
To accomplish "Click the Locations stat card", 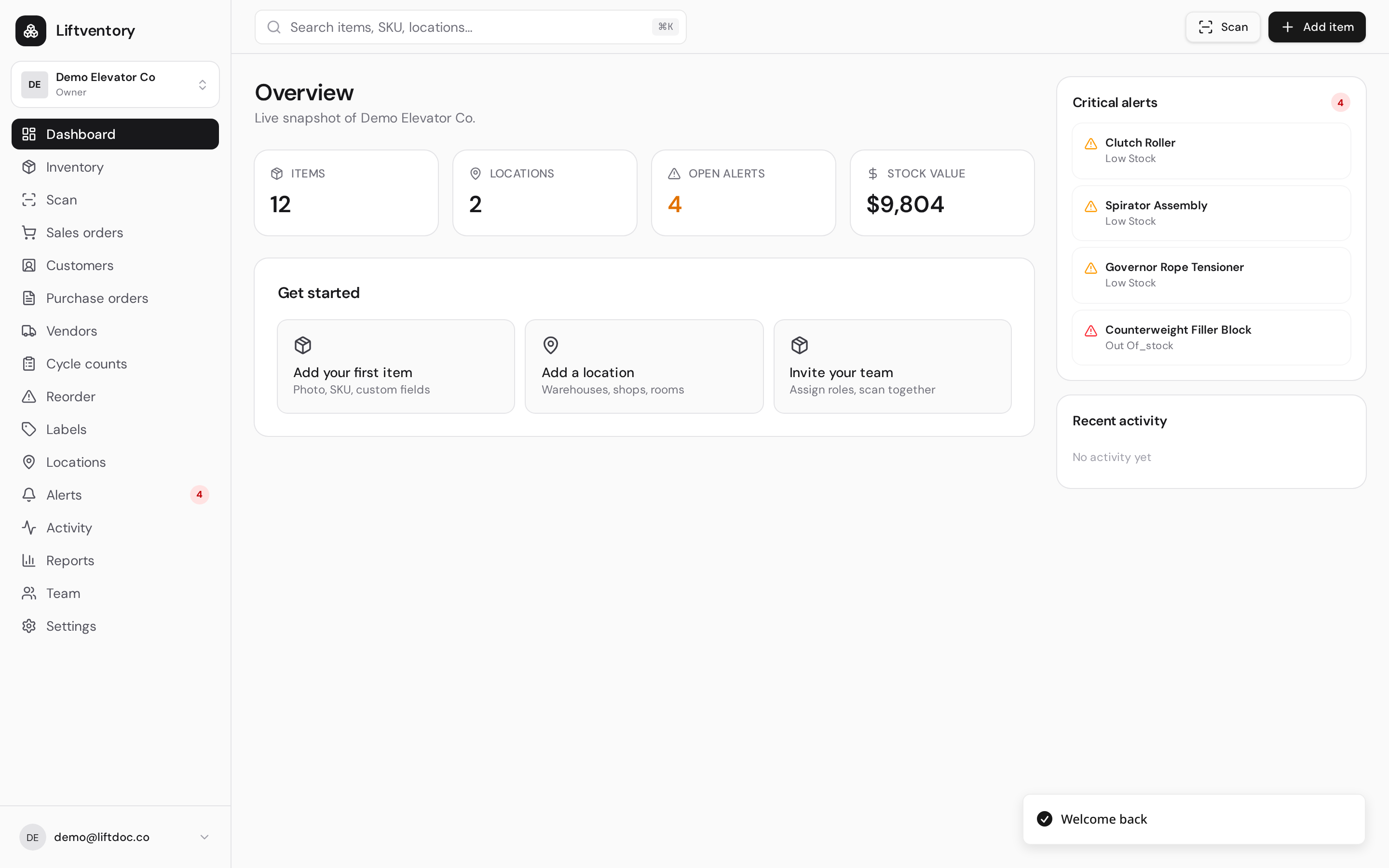I will [x=545, y=193].
